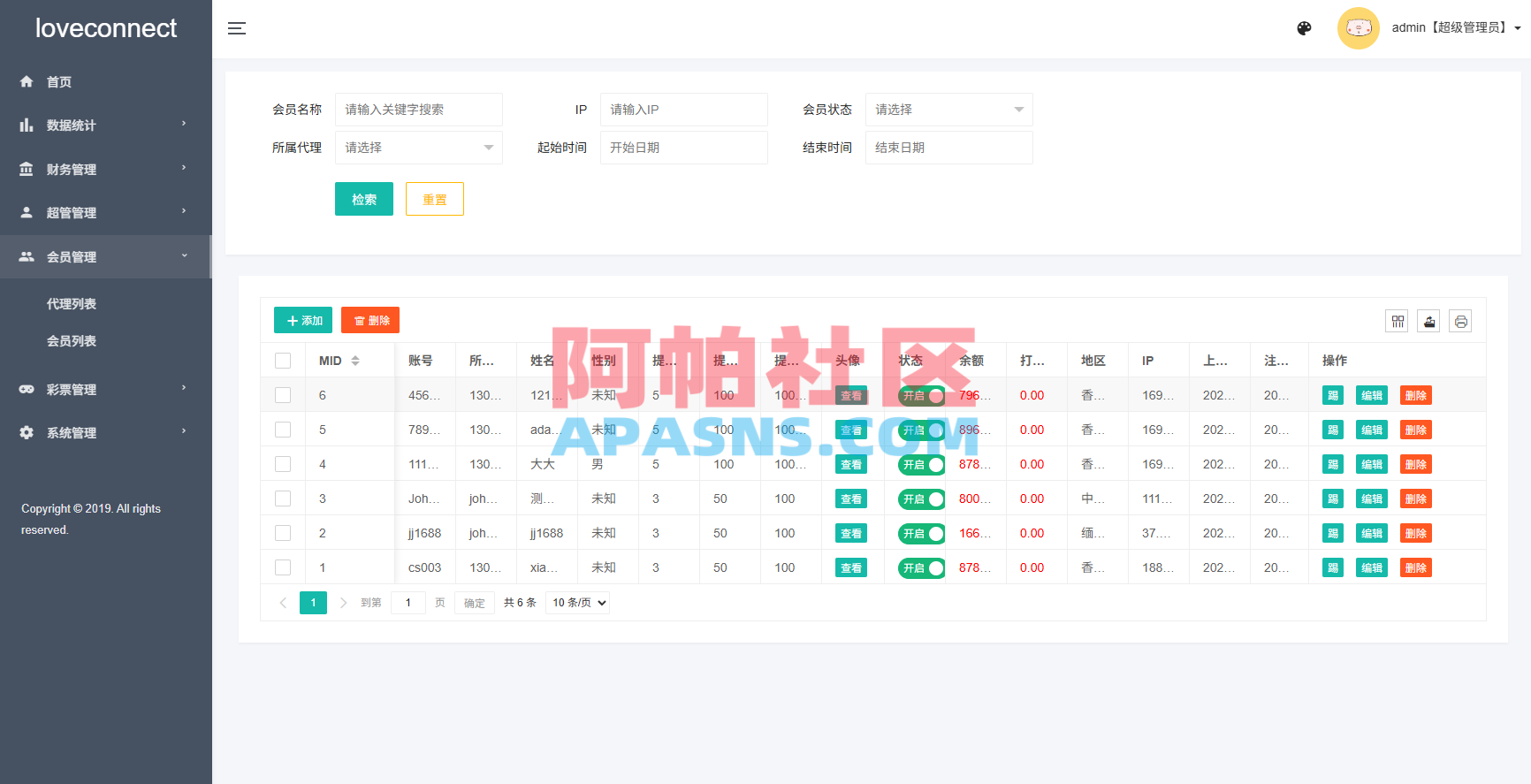Check the checkbox for row MID 3
Screen dimensions: 1531x784
pyautogui.click(x=283, y=499)
